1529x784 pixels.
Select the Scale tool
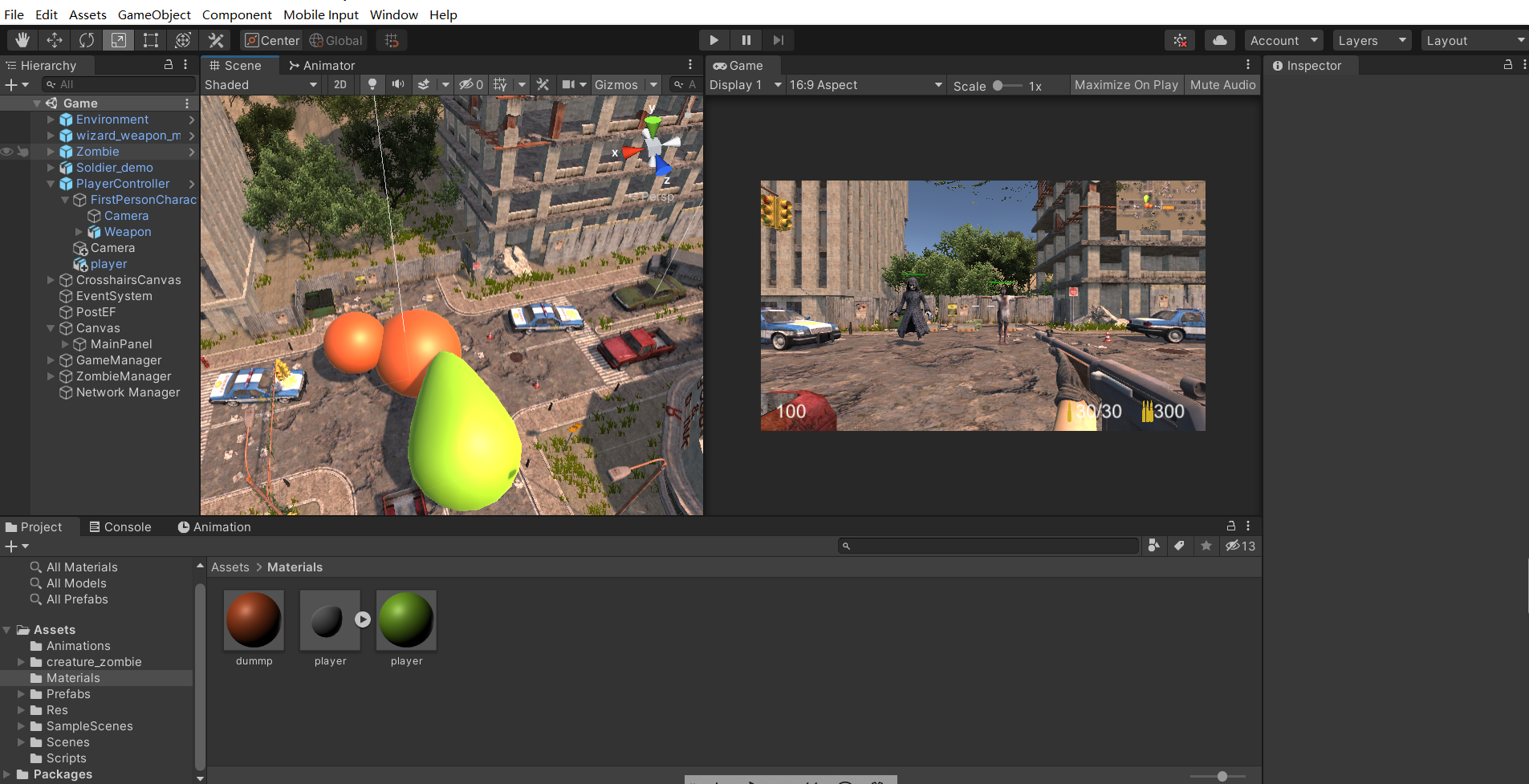tap(118, 40)
